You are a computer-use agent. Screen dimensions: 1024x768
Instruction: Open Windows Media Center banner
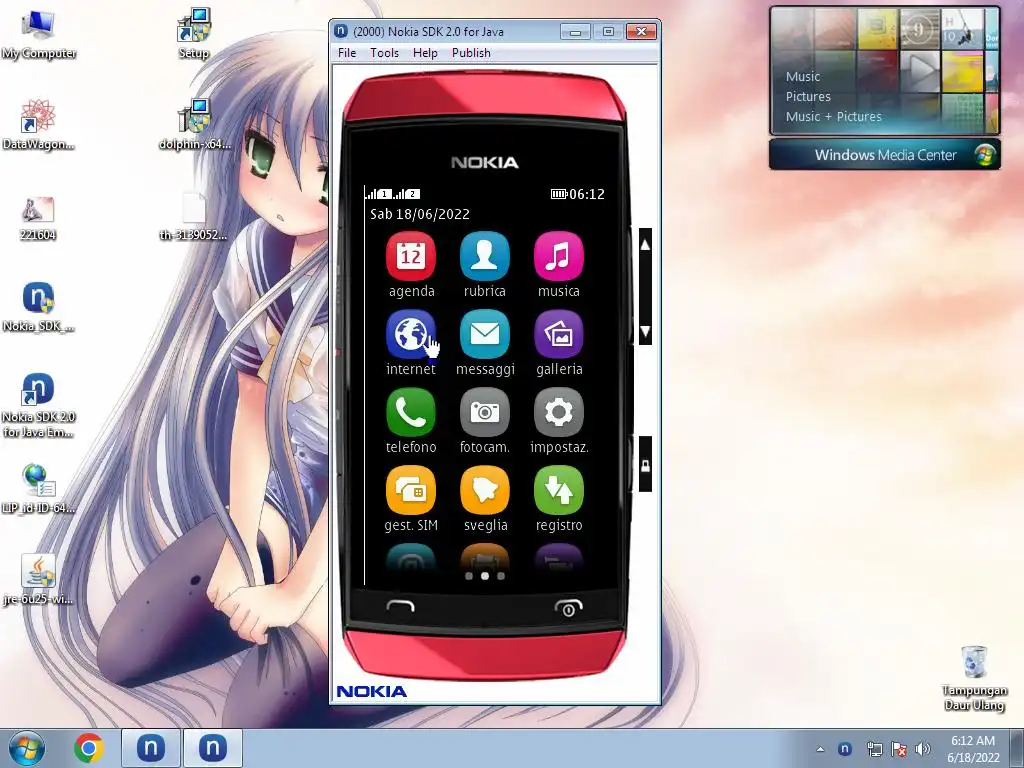[x=885, y=155]
